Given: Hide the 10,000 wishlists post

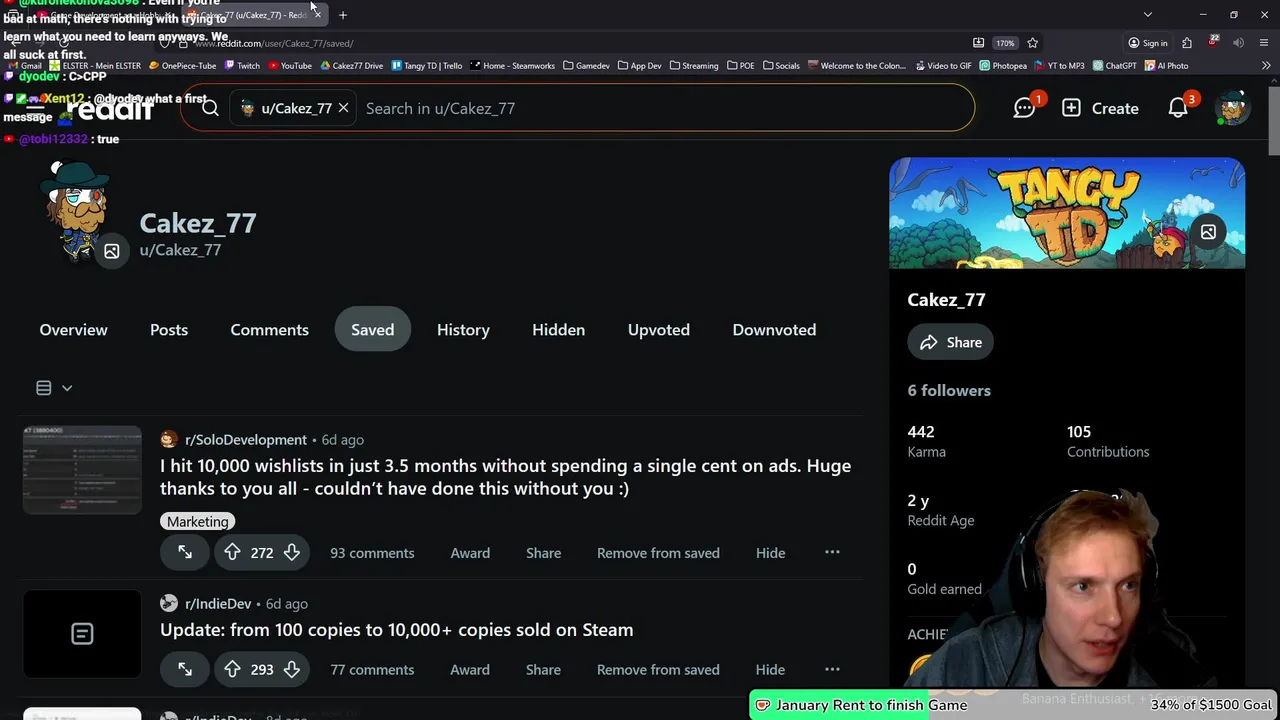Looking at the screenshot, I should coord(770,553).
